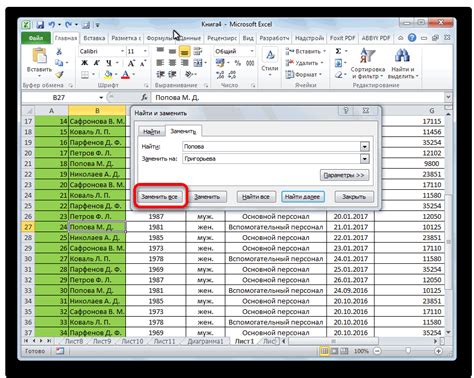474x378 pixels.
Task: Open sheet tab Диаграмма1
Action: pyautogui.click(x=205, y=341)
